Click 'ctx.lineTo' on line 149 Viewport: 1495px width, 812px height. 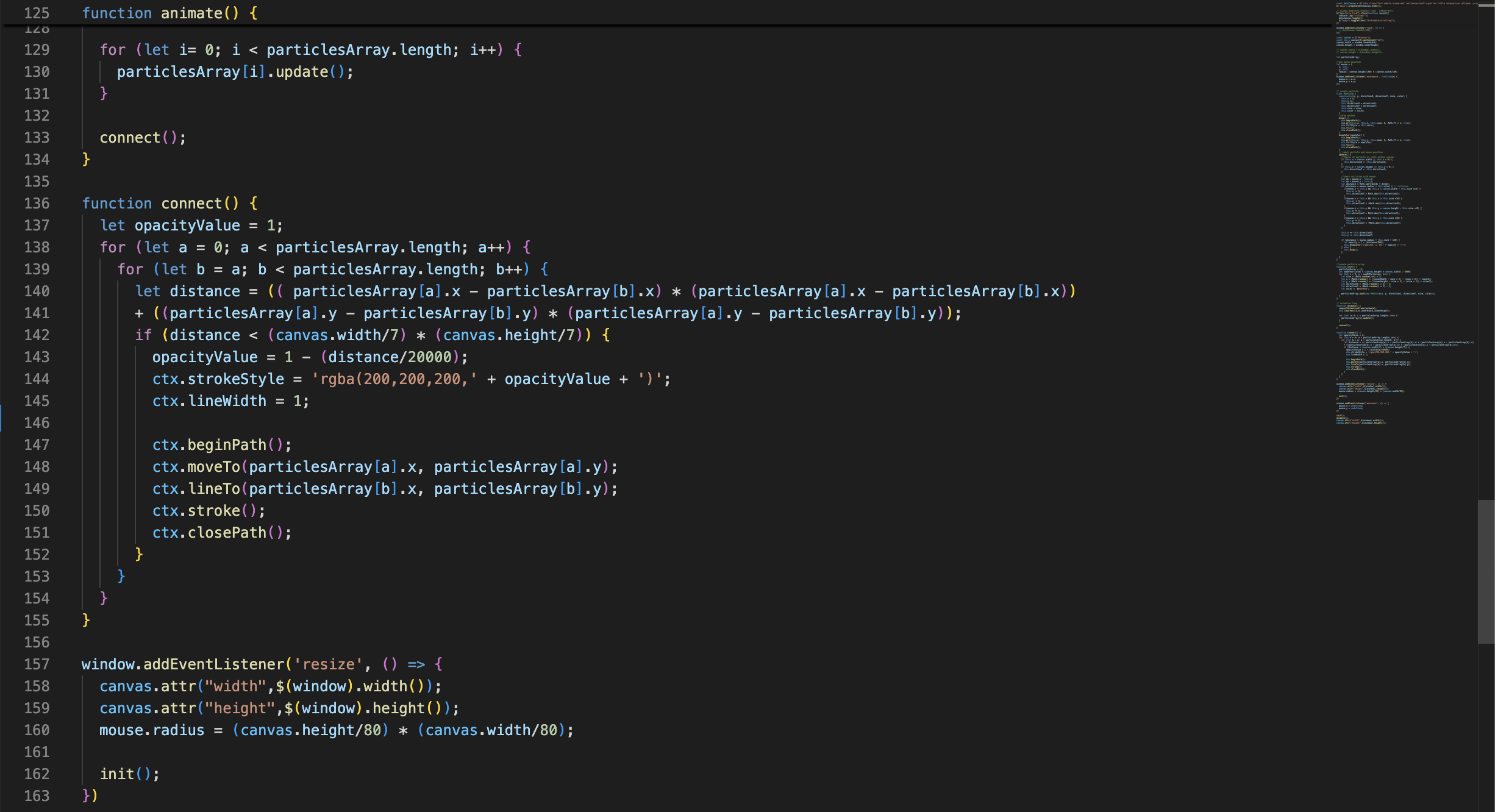coord(196,489)
